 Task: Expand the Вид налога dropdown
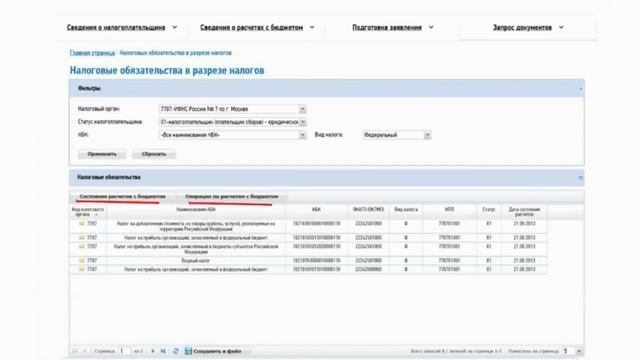[x=427, y=135]
